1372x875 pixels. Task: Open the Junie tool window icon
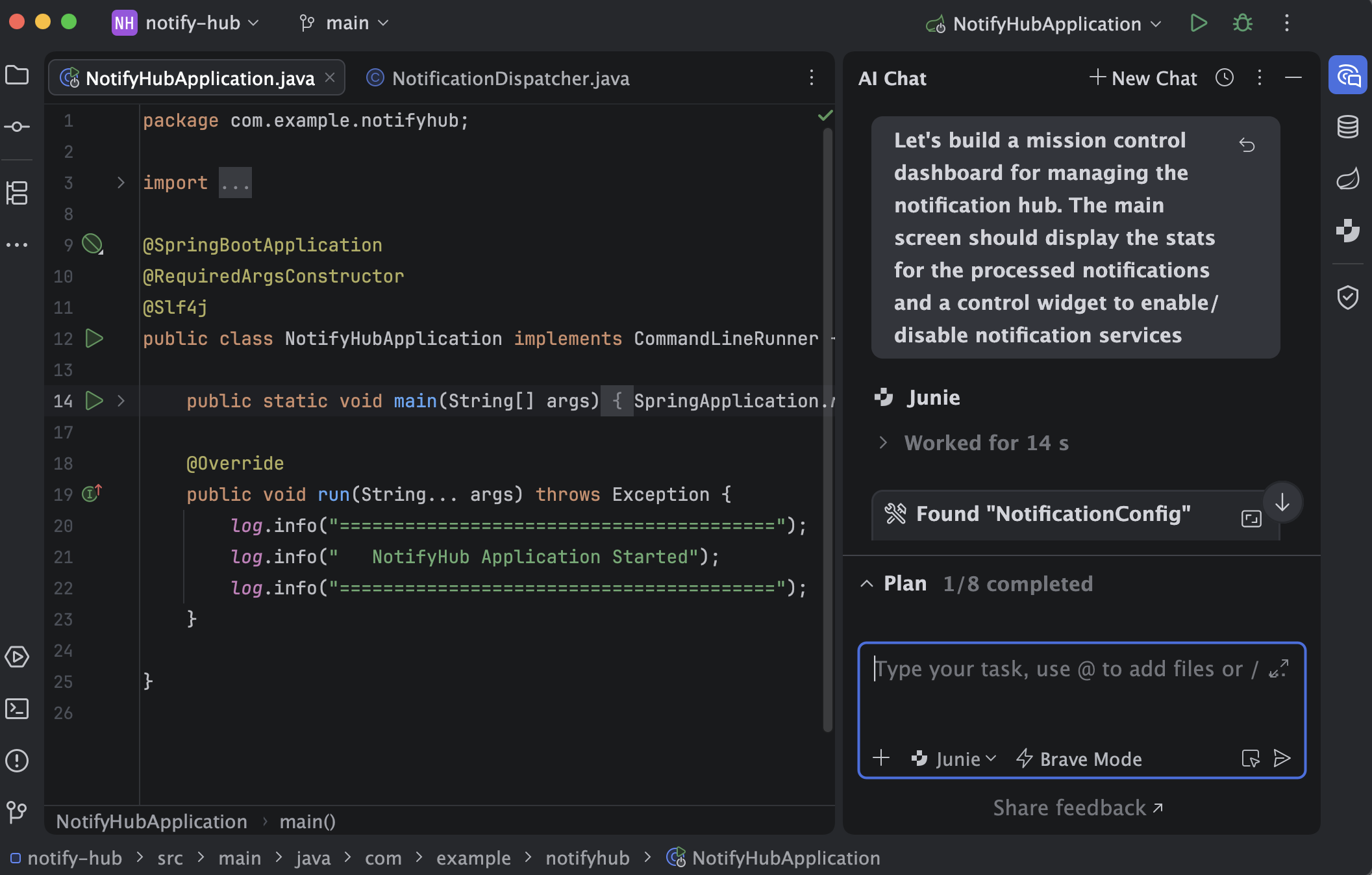pyautogui.click(x=1348, y=231)
